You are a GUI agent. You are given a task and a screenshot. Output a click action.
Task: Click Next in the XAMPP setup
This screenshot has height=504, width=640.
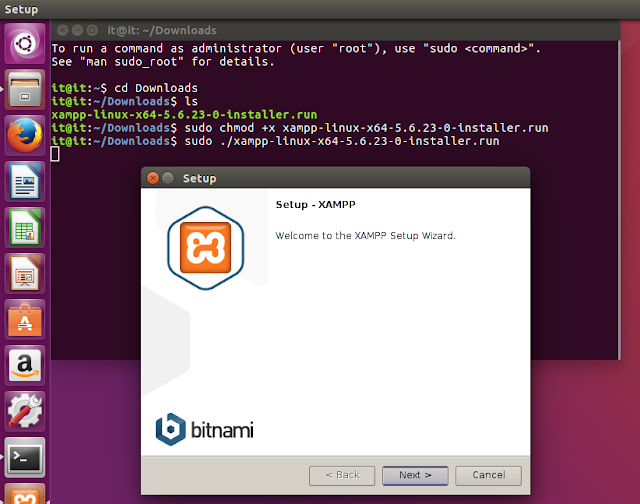(x=415, y=475)
